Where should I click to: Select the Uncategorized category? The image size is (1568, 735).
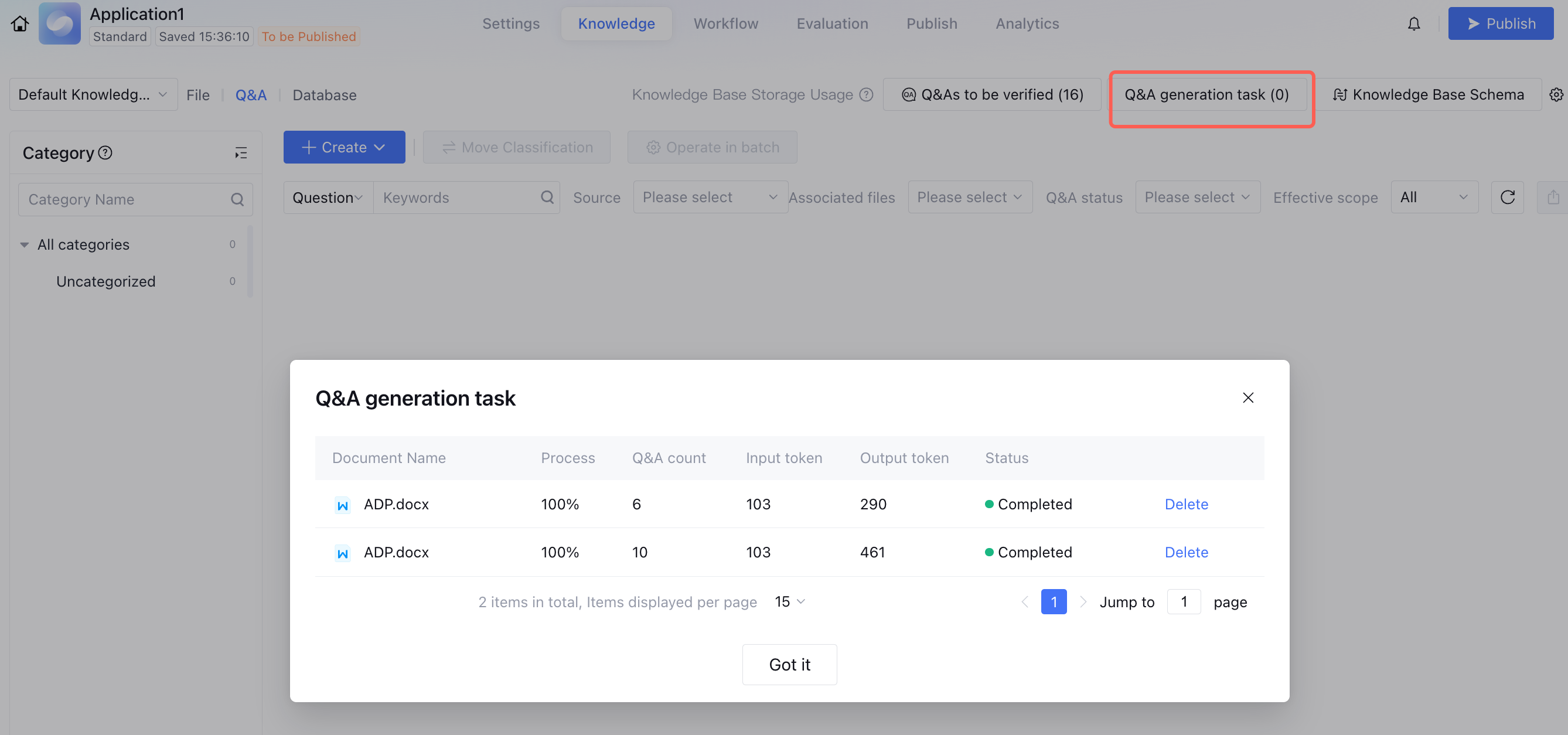pos(106,281)
